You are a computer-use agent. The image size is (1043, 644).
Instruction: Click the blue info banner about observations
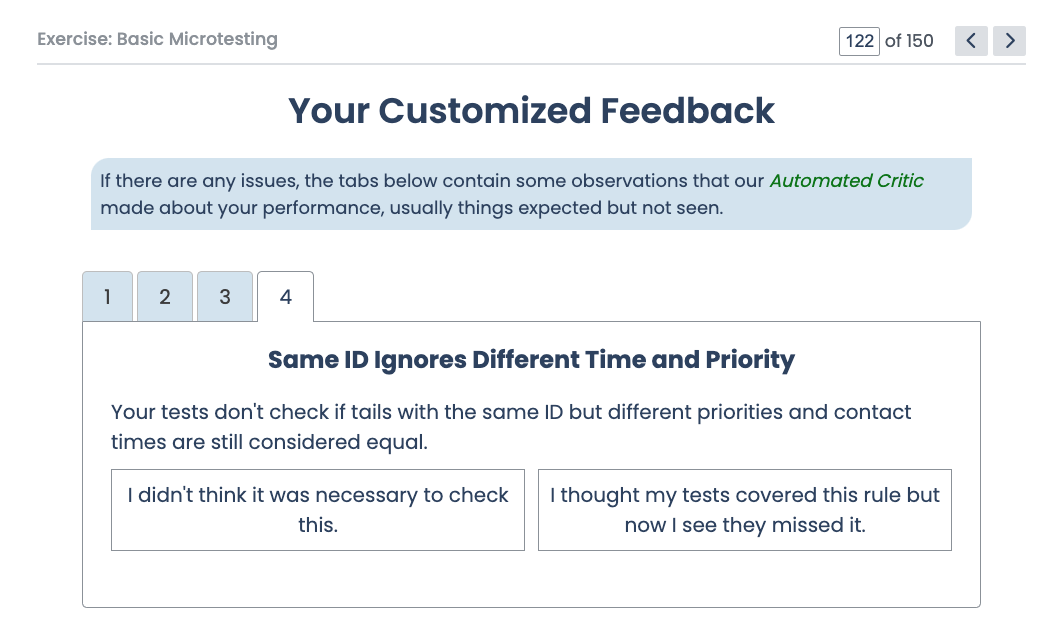(531, 194)
